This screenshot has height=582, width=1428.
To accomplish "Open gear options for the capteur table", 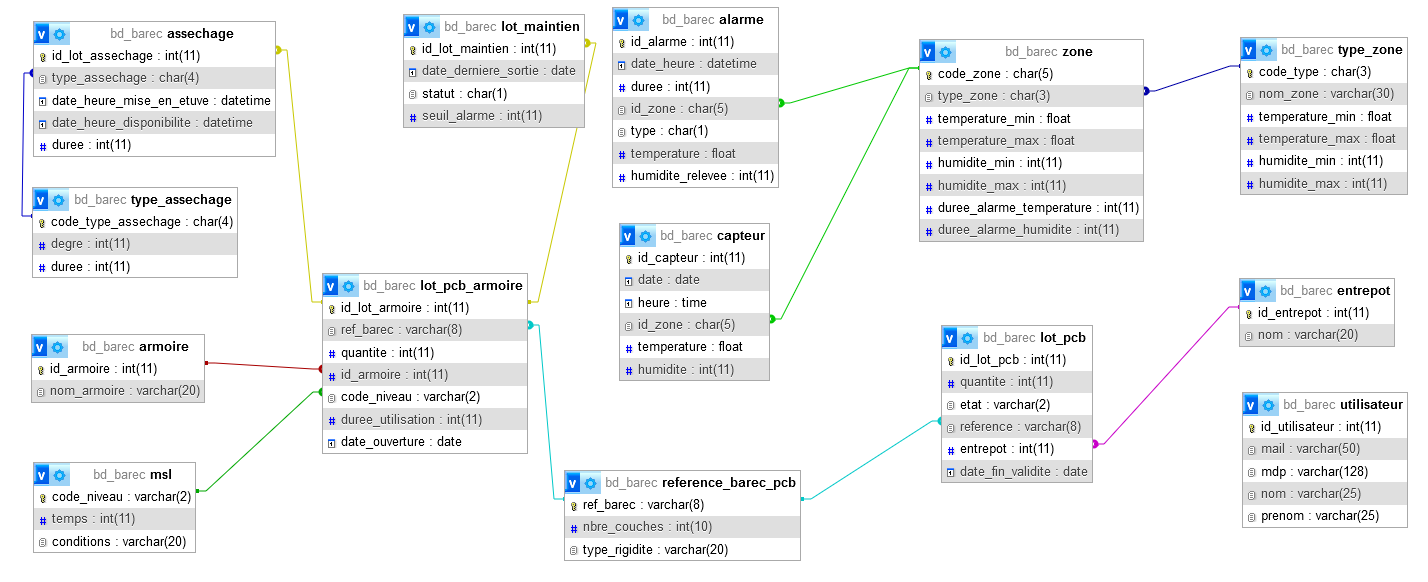I will [x=646, y=236].
